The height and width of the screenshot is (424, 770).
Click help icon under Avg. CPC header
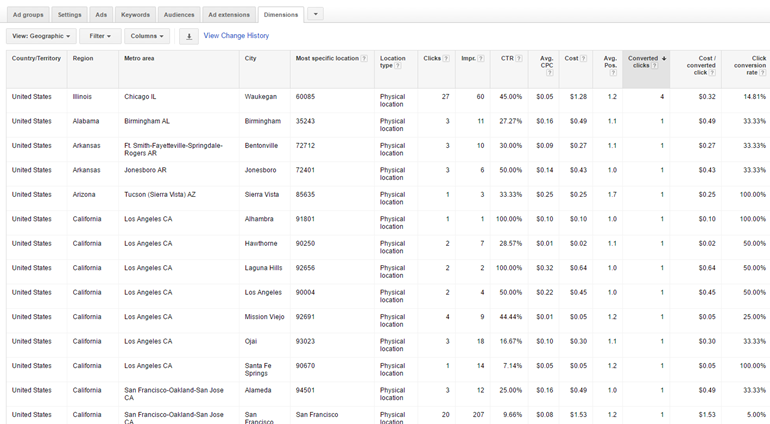[x=549, y=72]
